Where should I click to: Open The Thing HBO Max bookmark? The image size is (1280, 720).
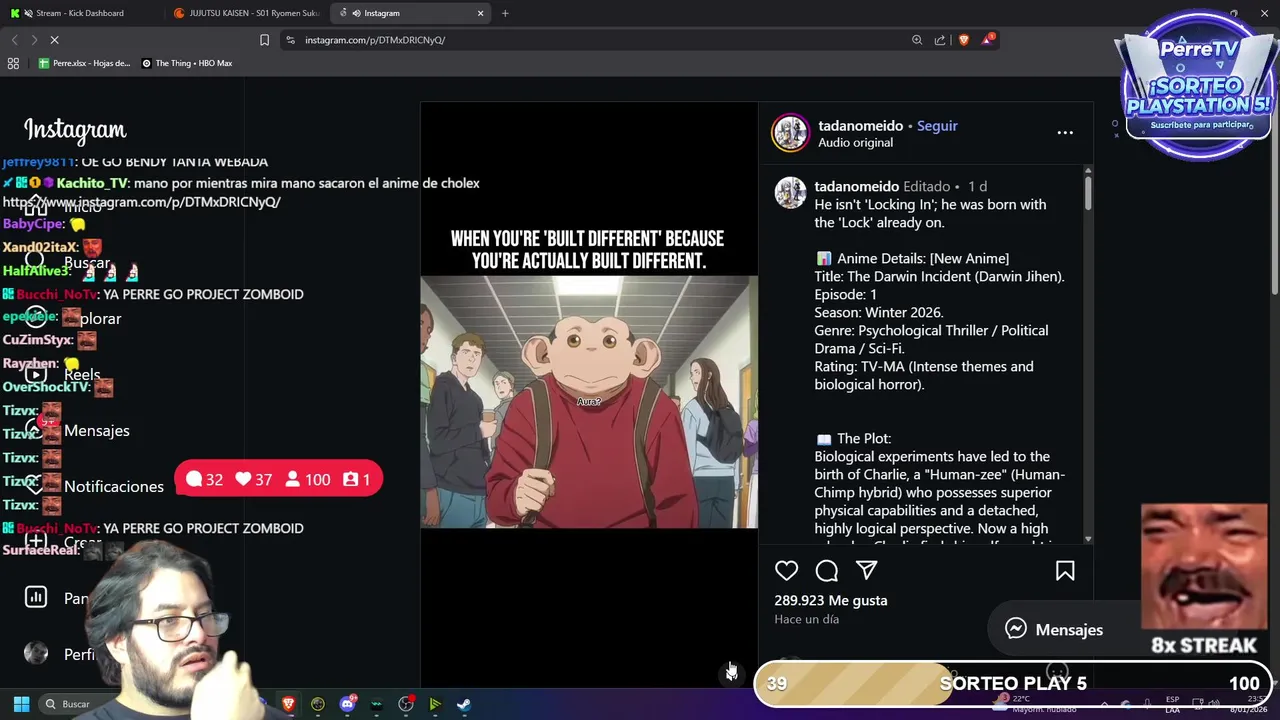coord(187,63)
